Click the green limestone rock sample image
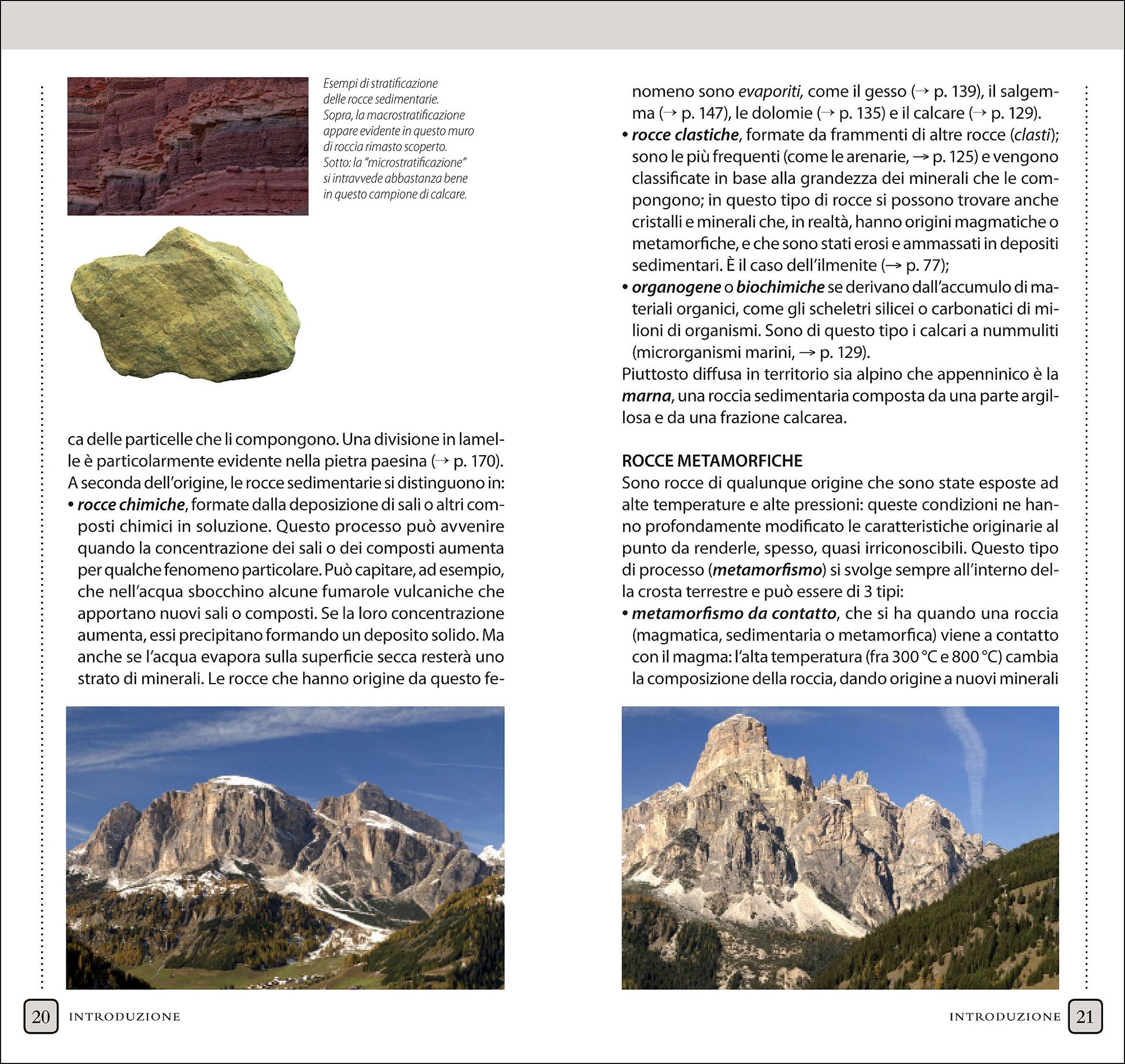 (x=185, y=305)
